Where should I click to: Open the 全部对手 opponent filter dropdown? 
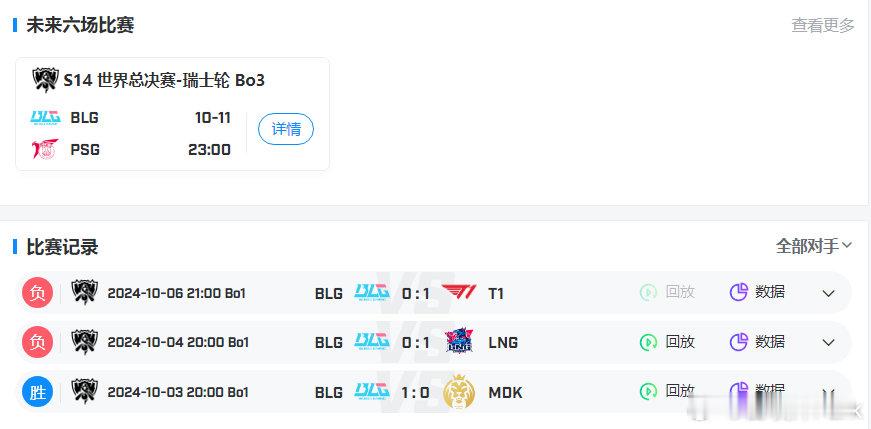pos(814,246)
